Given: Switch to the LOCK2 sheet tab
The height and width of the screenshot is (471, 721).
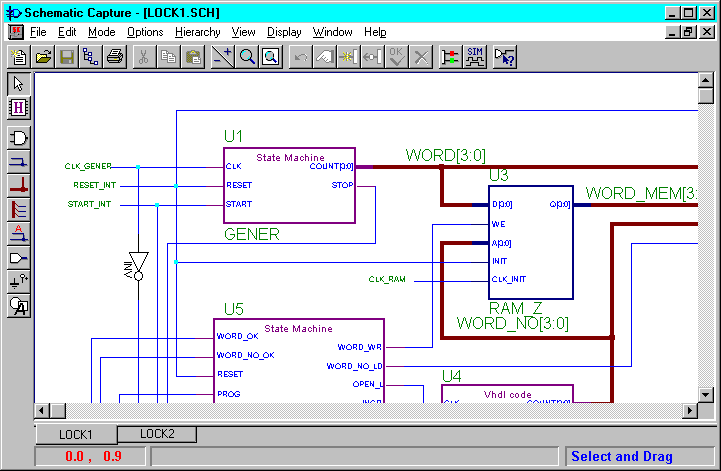Looking at the screenshot, I should pyautogui.click(x=157, y=434).
